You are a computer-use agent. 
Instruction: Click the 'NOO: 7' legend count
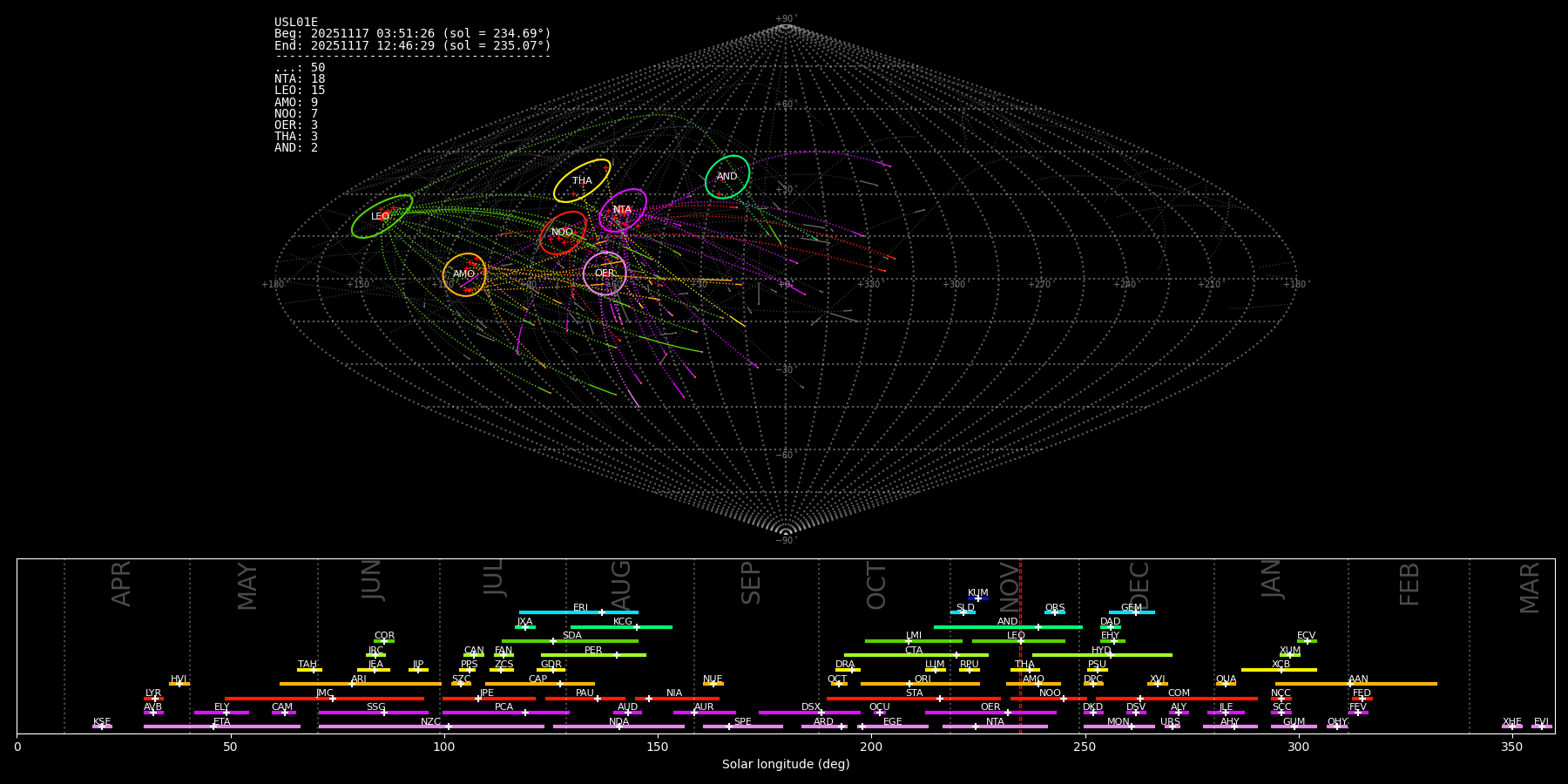click(x=296, y=114)
